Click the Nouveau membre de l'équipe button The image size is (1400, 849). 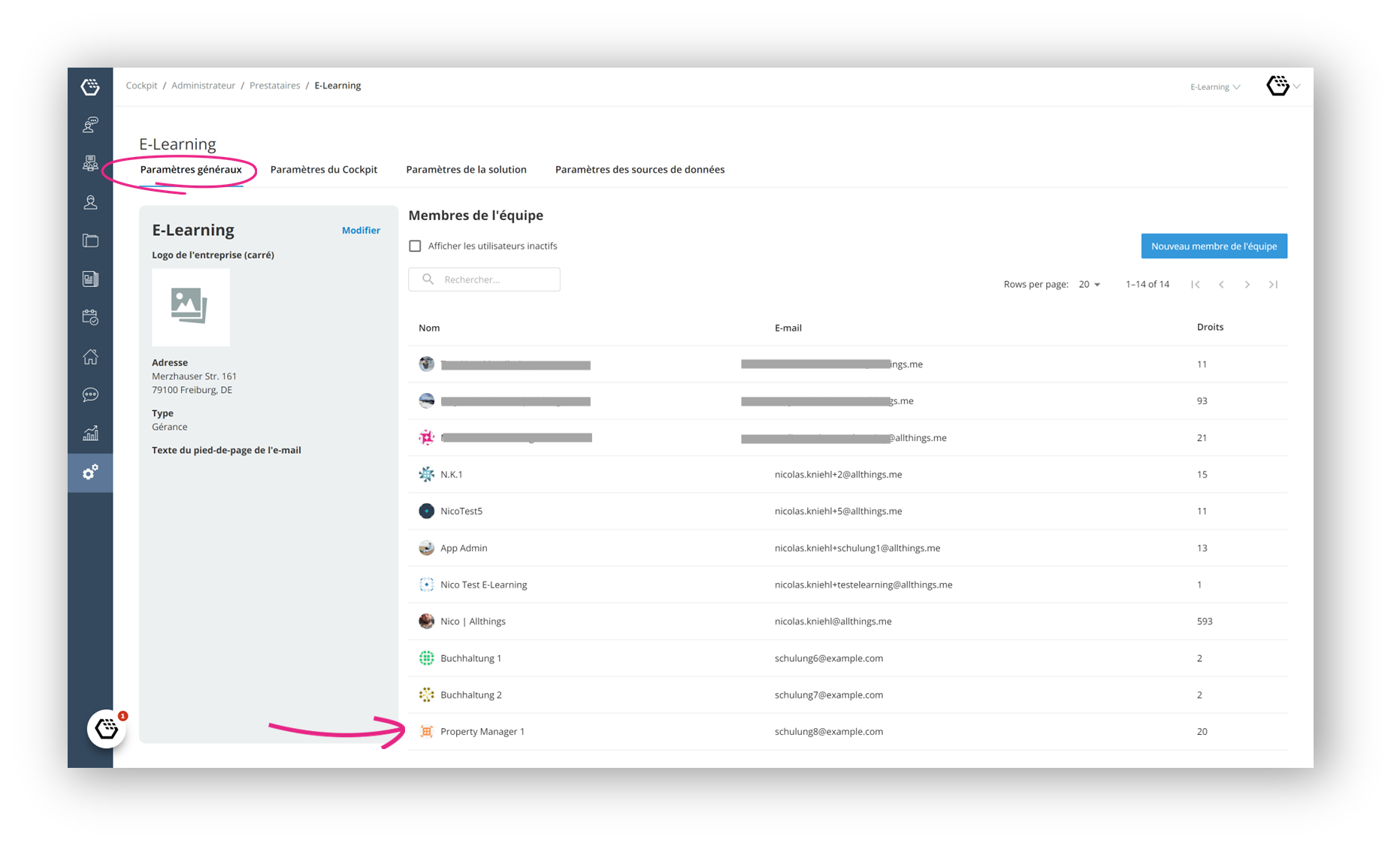tap(1214, 246)
